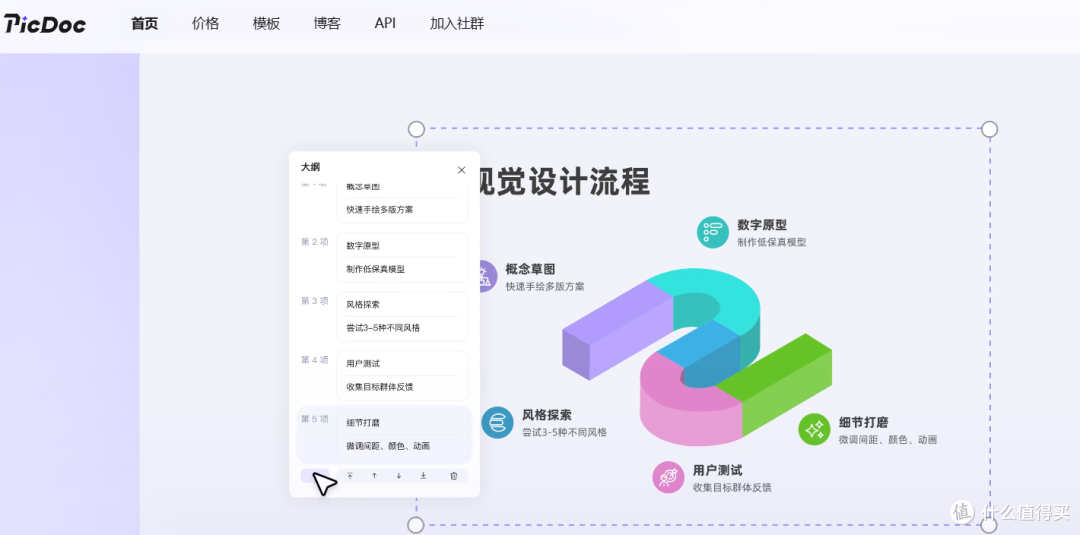Select the 第 4 项 label
Image resolution: width=1080 pixels, height=535 pixels.
click(x=315, y=359)
